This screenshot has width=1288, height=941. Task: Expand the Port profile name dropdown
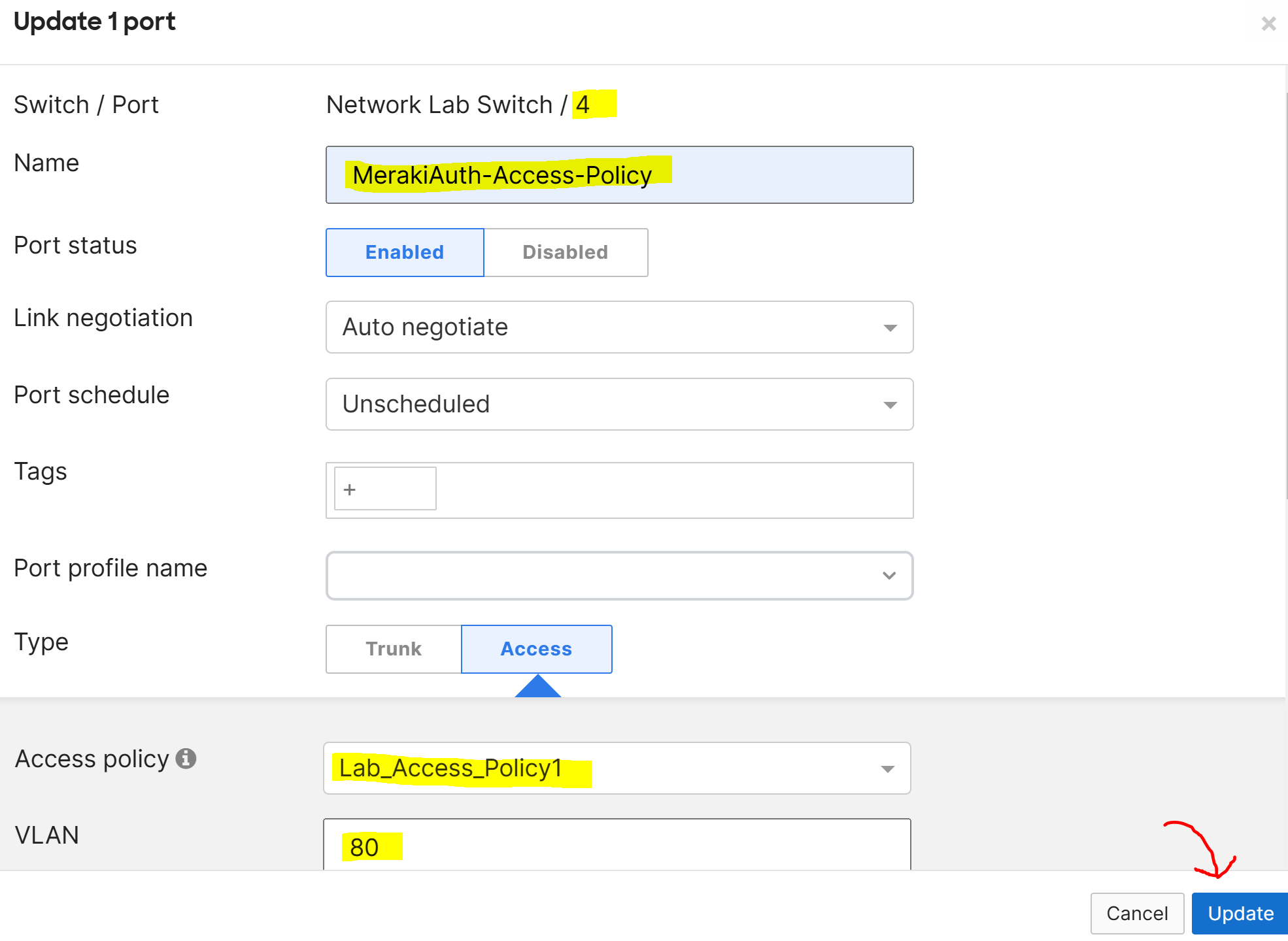(619, 576)
